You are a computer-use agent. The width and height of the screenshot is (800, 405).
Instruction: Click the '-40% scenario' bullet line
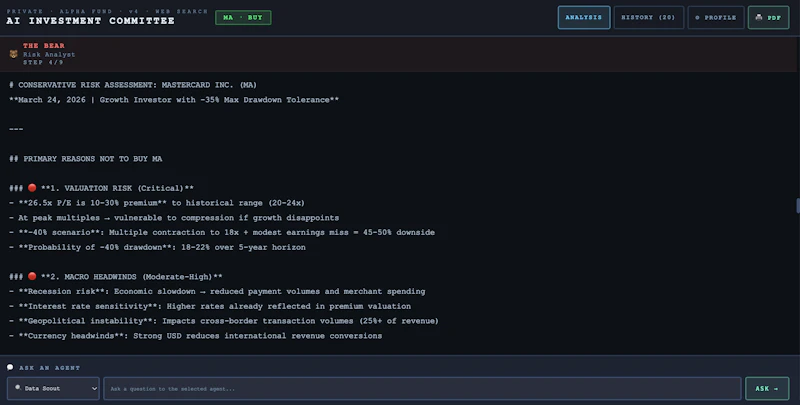[222, 232]
